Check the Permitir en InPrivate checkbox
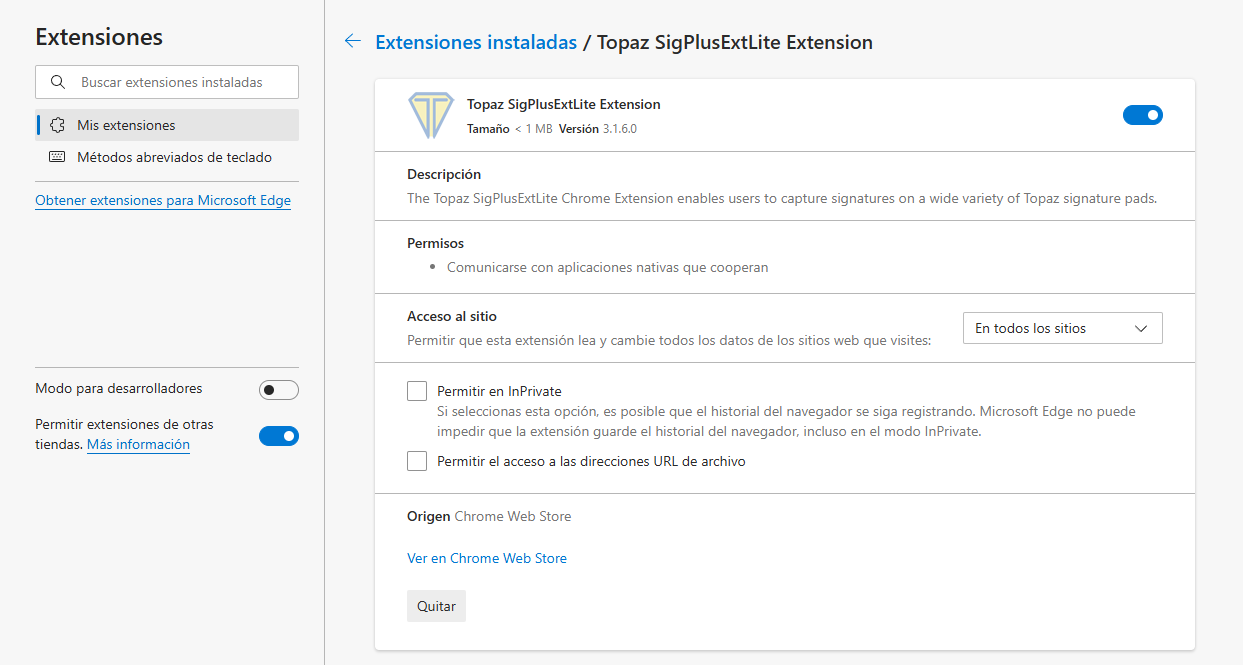The width and height of the screenshot is (1243, 665). point(417,391)
